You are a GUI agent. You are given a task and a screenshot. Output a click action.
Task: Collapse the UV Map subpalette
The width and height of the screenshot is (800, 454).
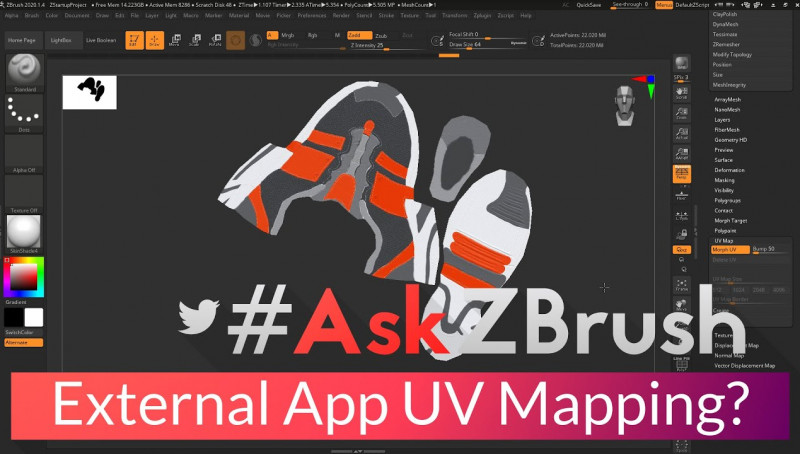pos(723,241)
